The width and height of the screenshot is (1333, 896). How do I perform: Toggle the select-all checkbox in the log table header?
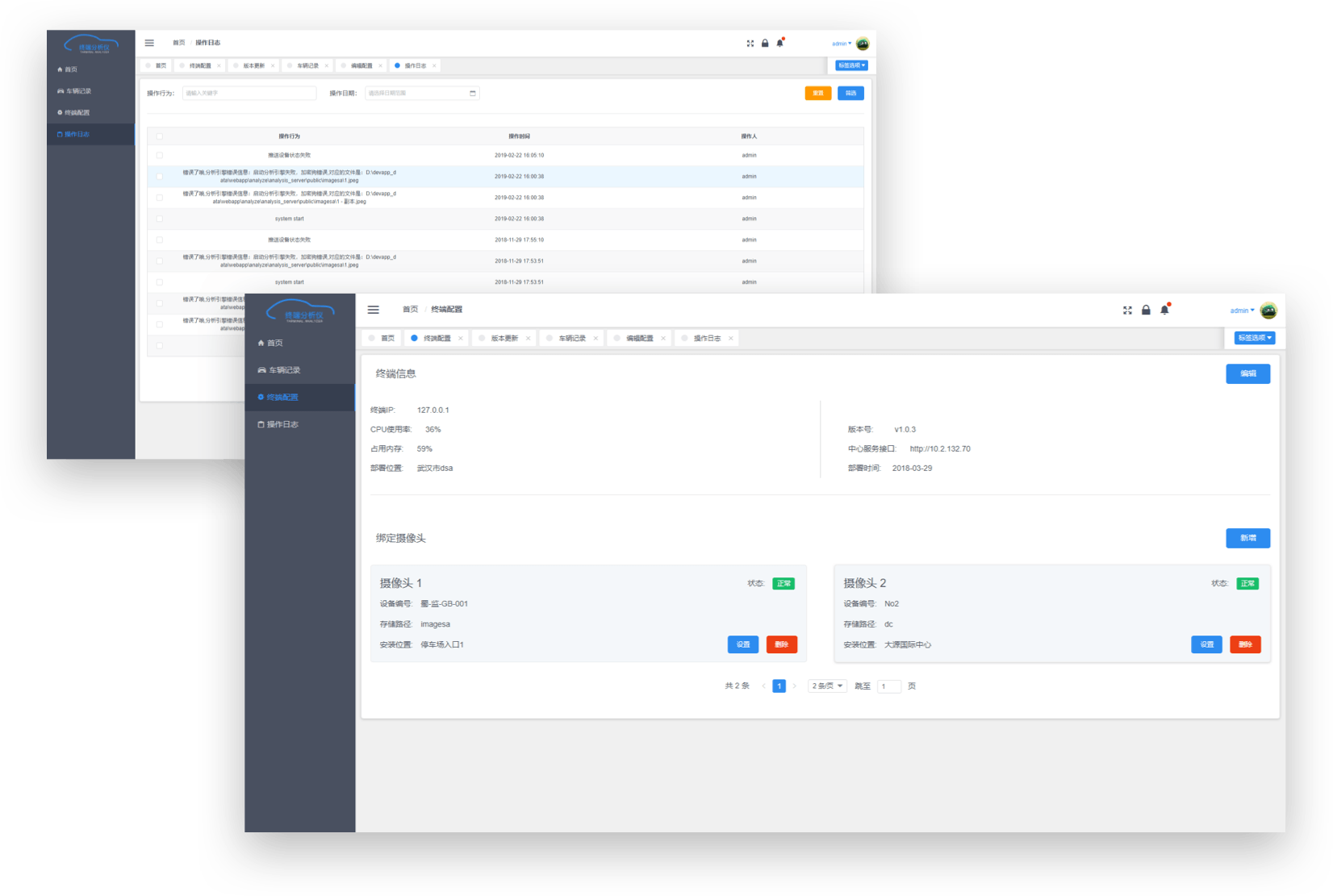[160, 136]
